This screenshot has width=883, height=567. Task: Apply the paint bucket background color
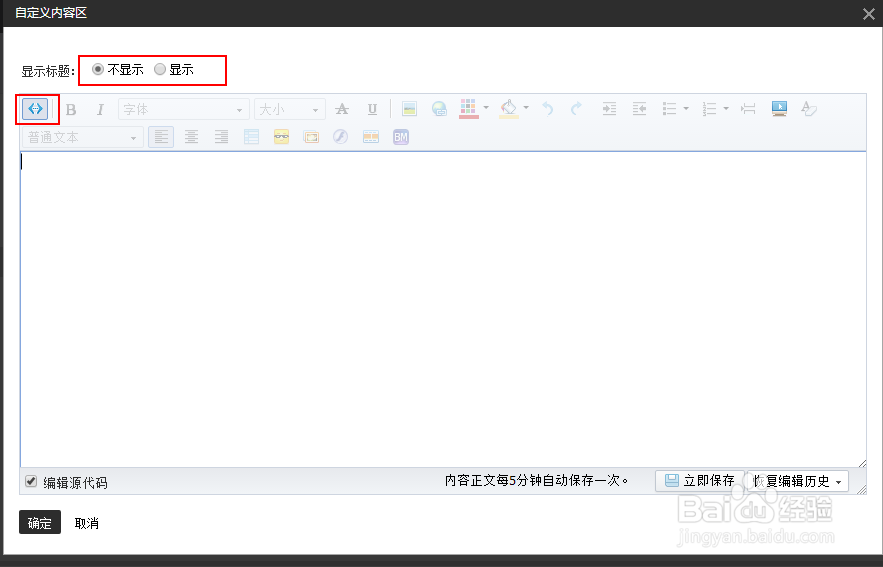(509, 108)
